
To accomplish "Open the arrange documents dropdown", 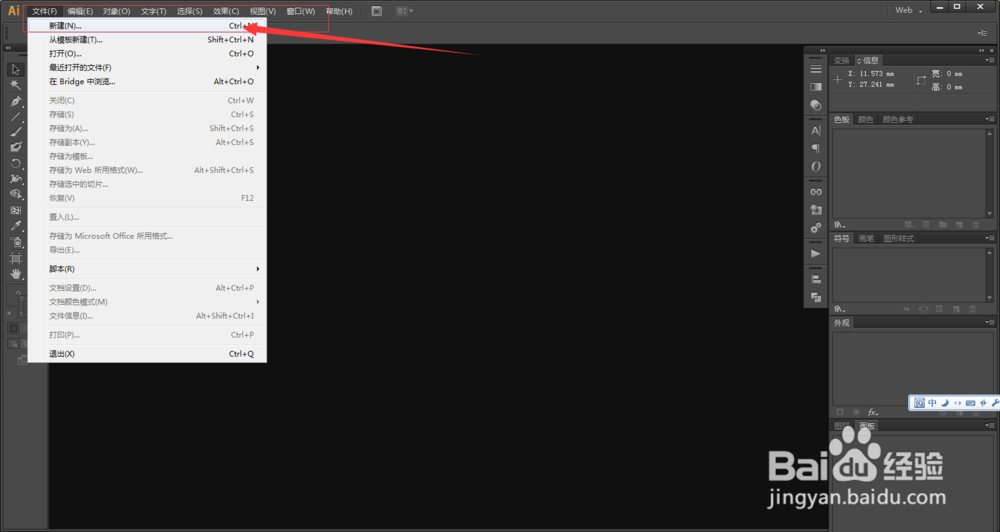I will coord(404,11).
